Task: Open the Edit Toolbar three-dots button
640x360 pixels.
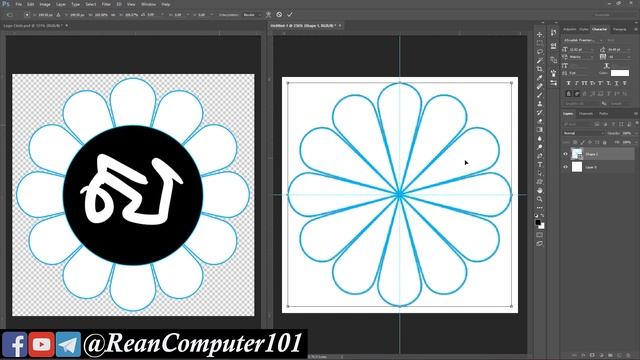Action: pyautogui.click(x=540, y=208)
